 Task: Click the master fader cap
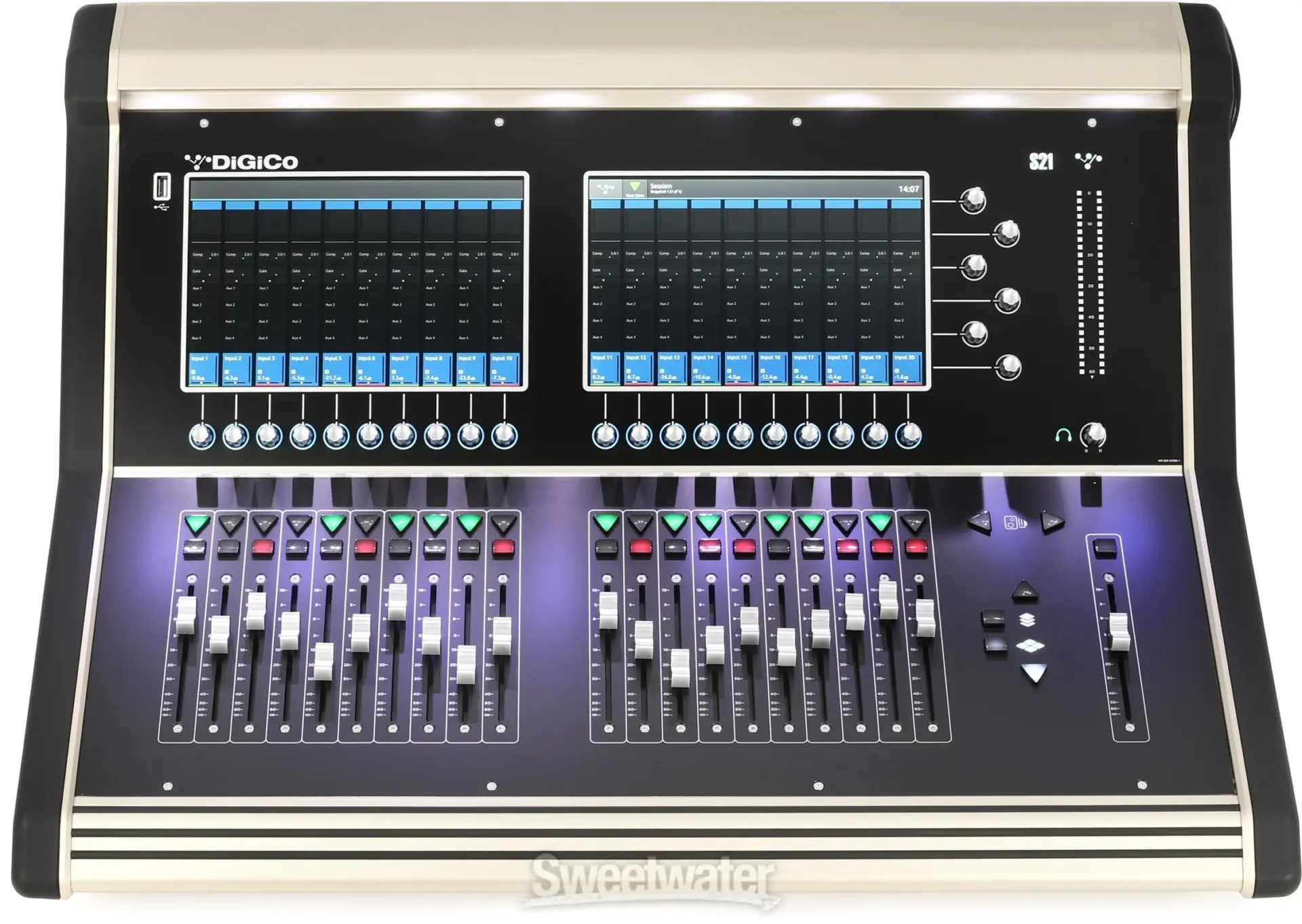(x=1119, y=631)
